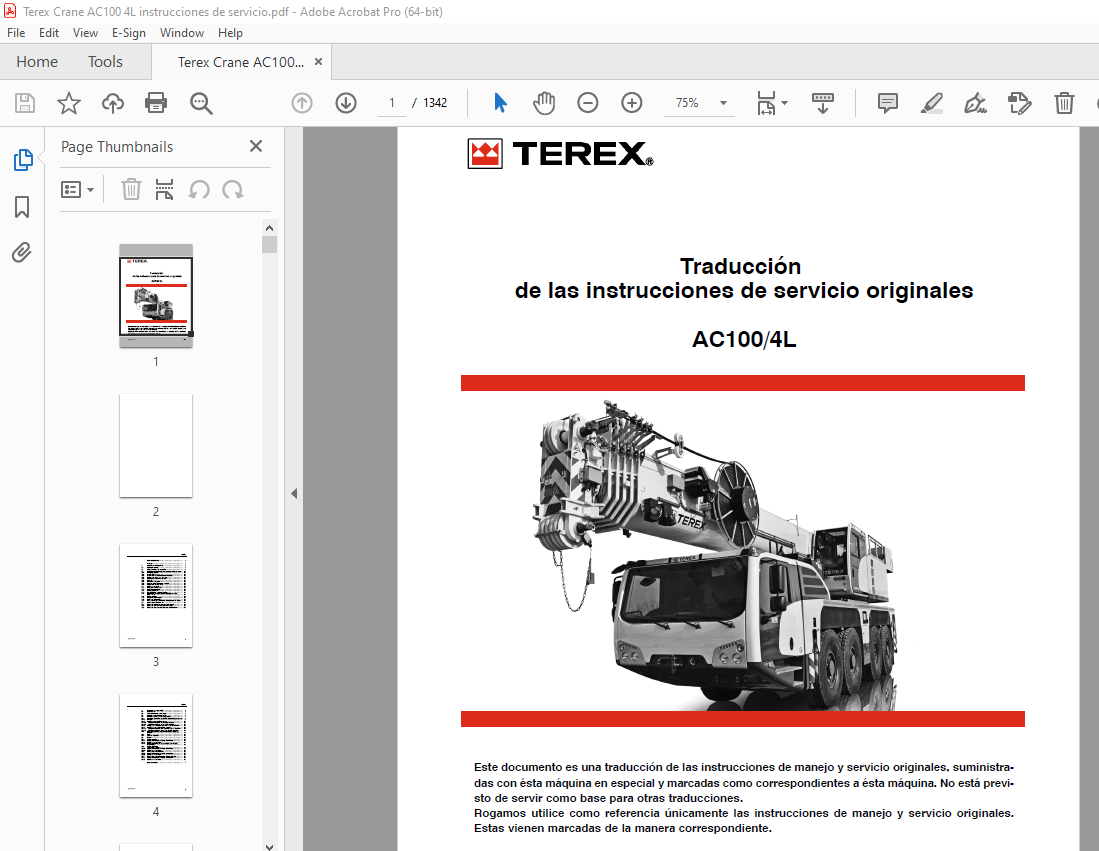Print the document with printer icon
Image resolution: width=1099 pixels, height=851 pixels.
156,103
